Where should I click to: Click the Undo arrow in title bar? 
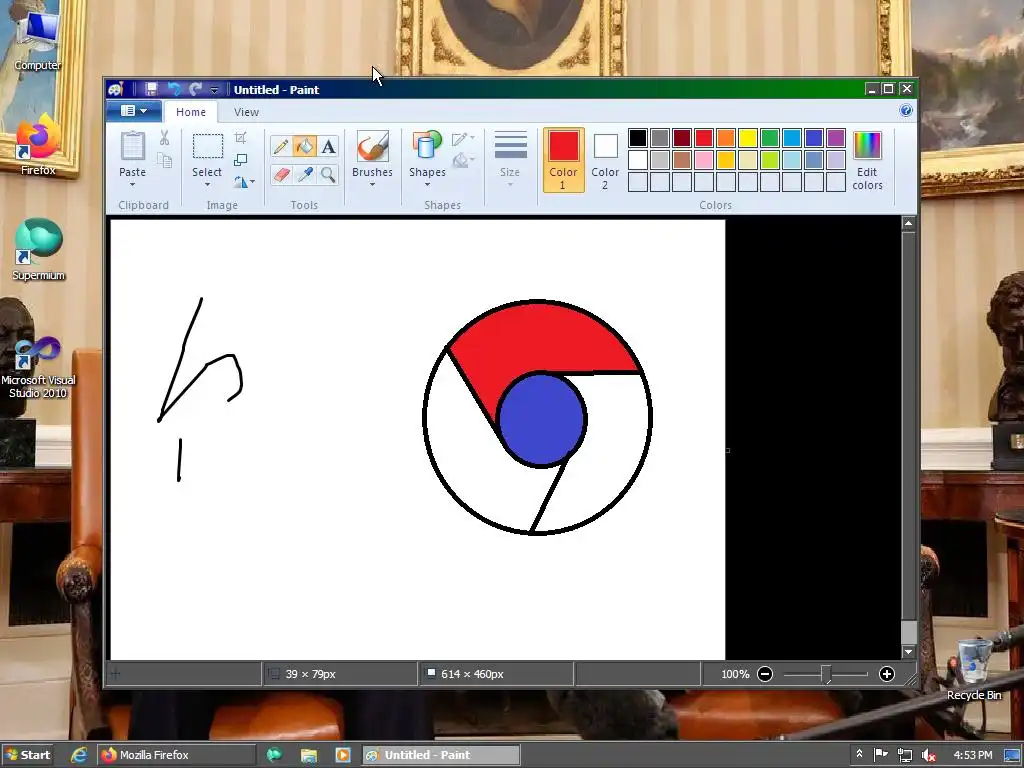pyautogui.click(x=174, y=89)
